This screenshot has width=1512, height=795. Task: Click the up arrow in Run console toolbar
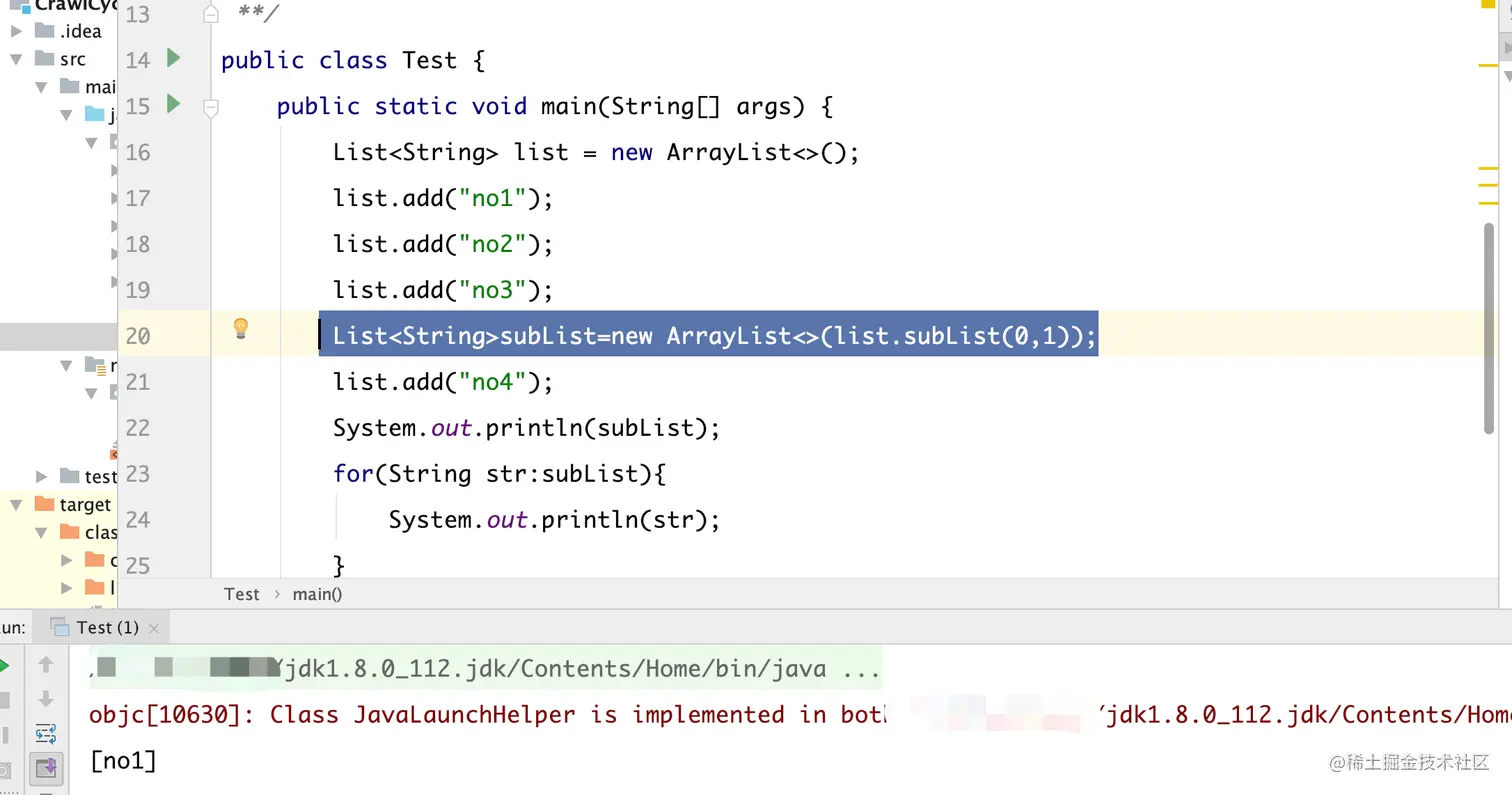coord(45,664)
